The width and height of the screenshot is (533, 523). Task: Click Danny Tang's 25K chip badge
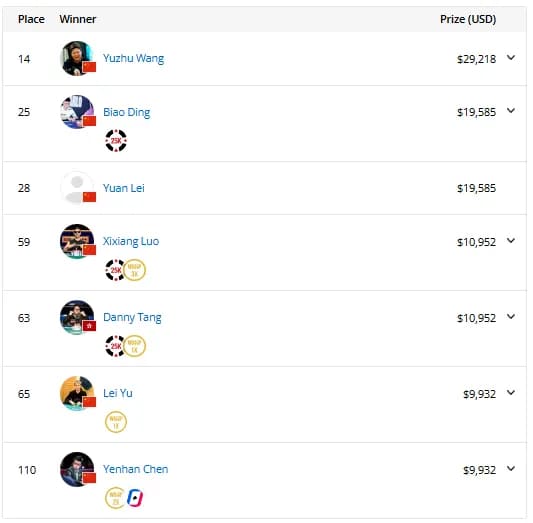[x=115, y=348]
